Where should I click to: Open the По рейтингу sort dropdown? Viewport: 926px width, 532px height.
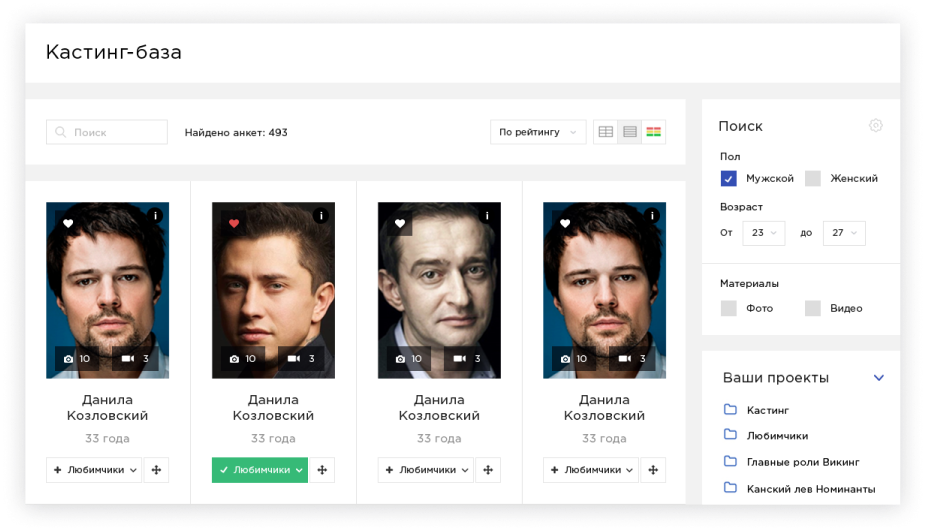tap(538, 132)
